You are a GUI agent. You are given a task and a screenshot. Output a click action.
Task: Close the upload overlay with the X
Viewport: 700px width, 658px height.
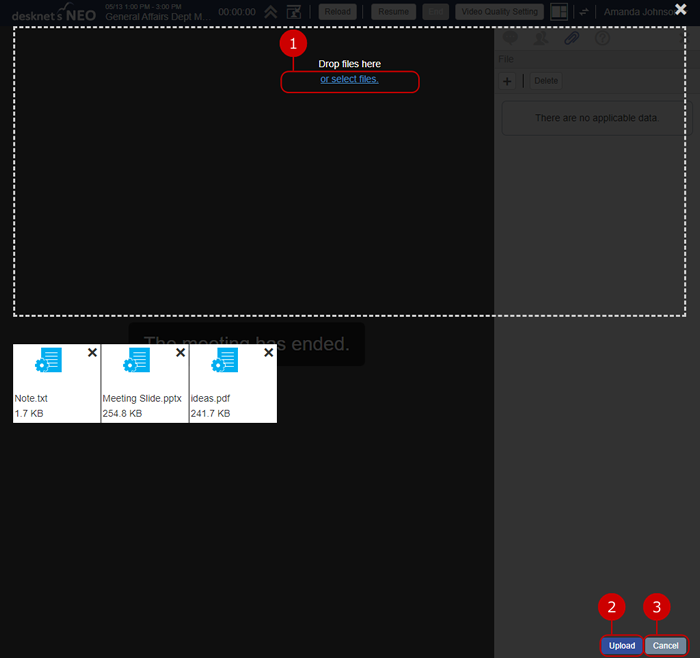coord(681,9)
